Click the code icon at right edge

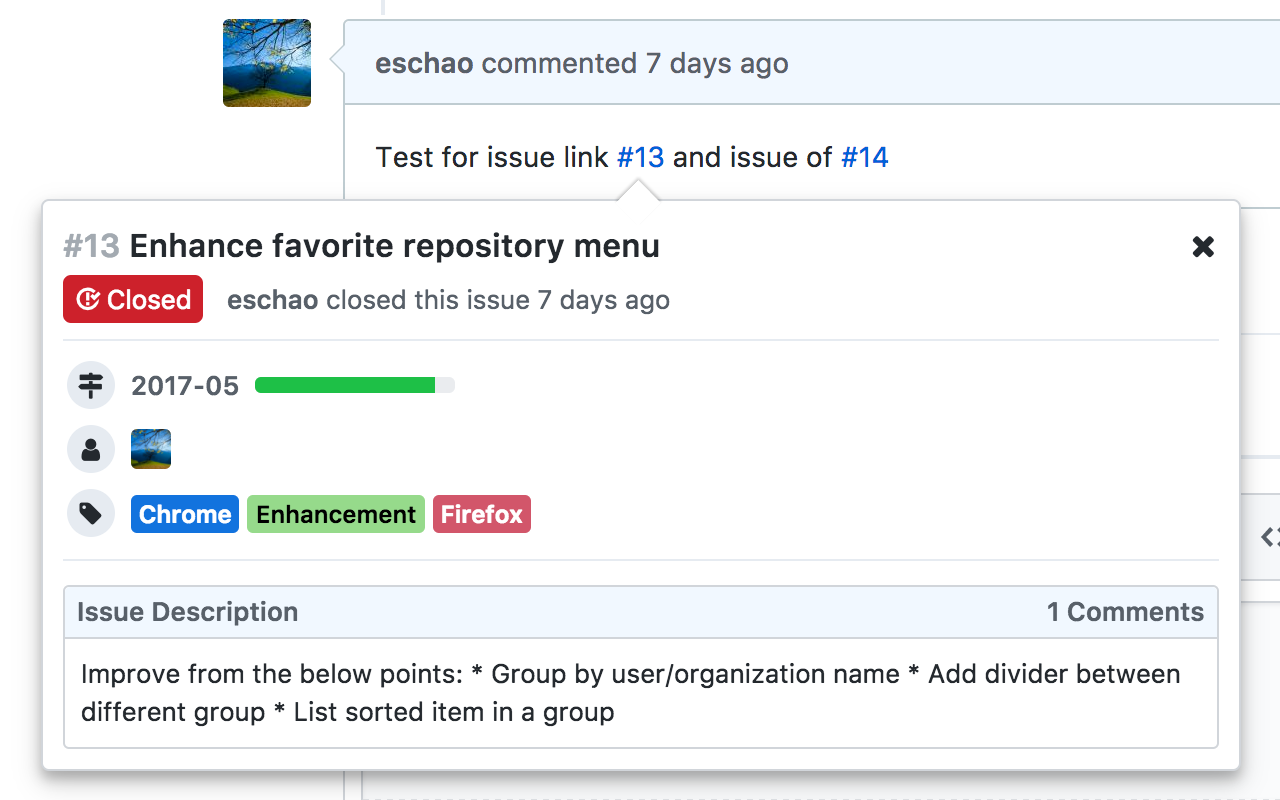[x=1269, y=537]
